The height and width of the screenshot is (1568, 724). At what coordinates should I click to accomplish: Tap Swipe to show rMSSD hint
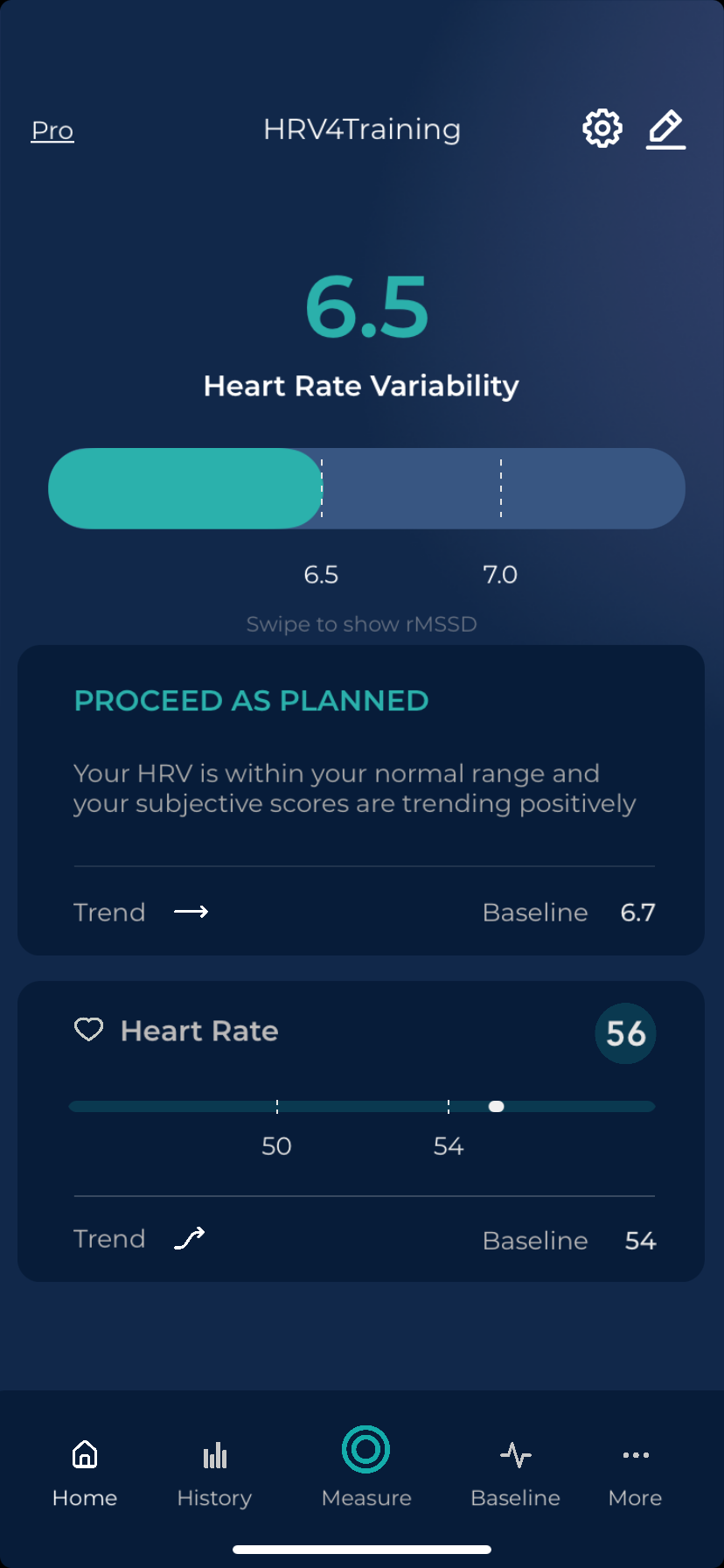[x=362, y=624]
